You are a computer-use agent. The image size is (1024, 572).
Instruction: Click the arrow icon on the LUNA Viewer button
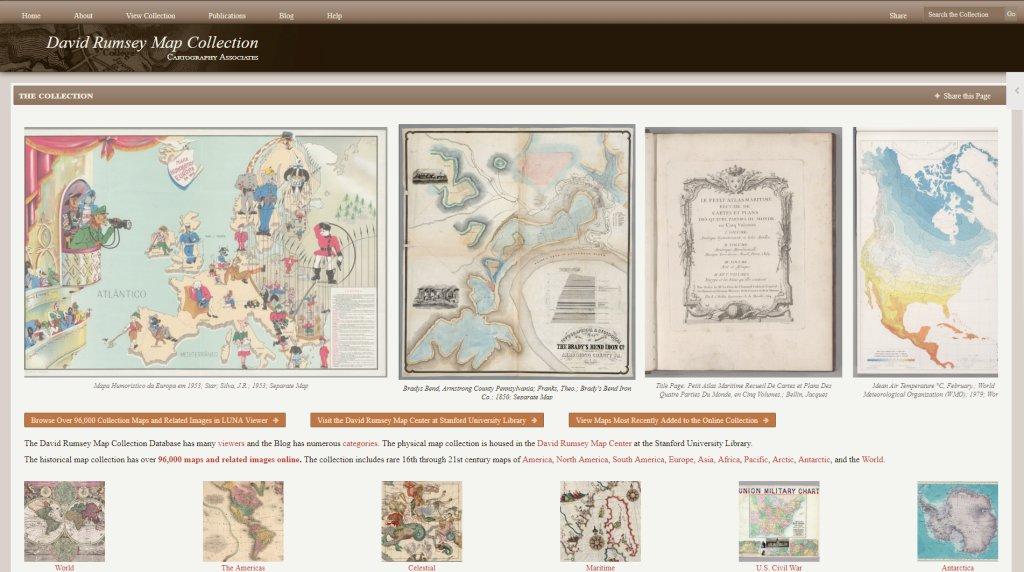(276, 421)
